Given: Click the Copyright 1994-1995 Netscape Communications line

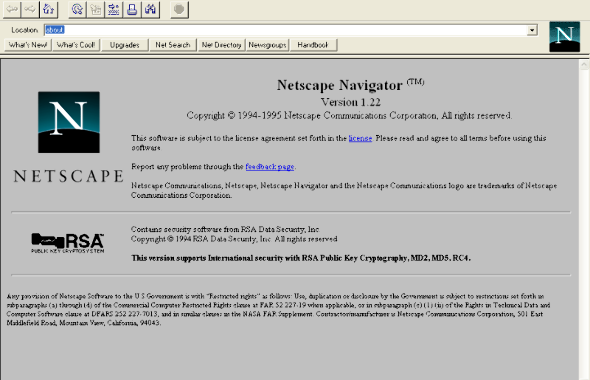Looking at the screenshot, I should [349, 116].
